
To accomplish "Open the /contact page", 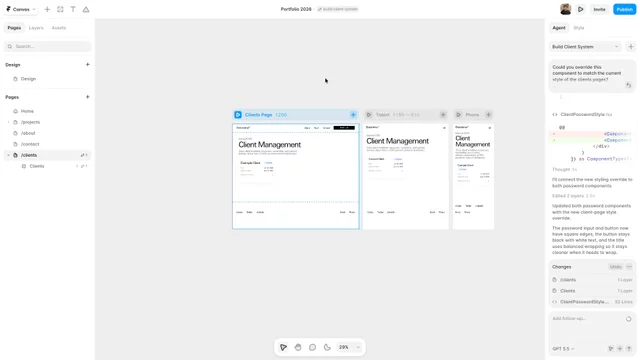I will coord(30,144).
